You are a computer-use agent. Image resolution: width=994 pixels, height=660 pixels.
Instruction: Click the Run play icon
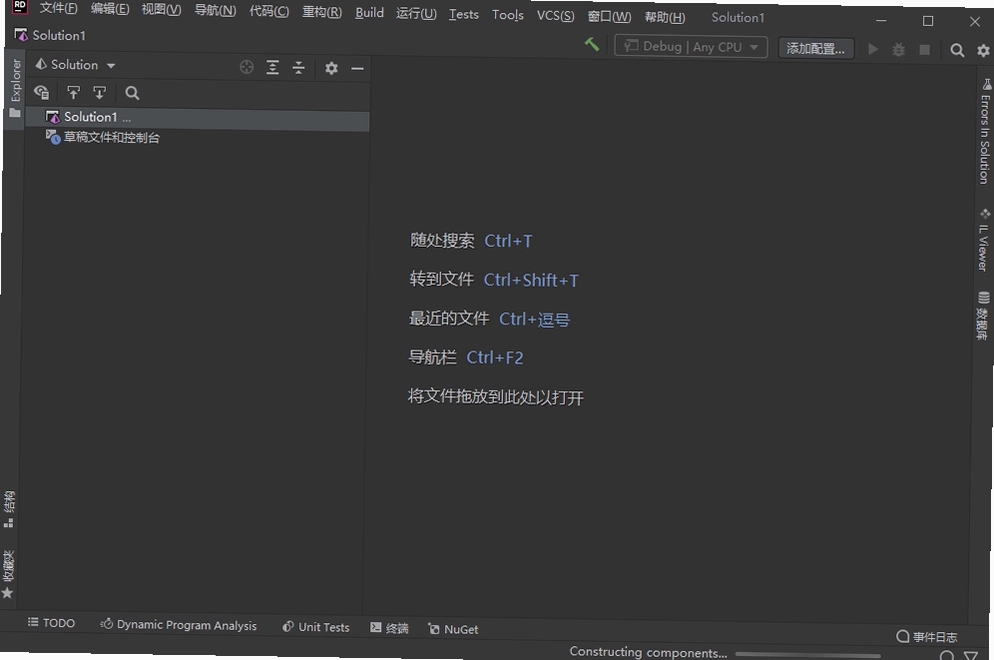click(x=873, y=49)
